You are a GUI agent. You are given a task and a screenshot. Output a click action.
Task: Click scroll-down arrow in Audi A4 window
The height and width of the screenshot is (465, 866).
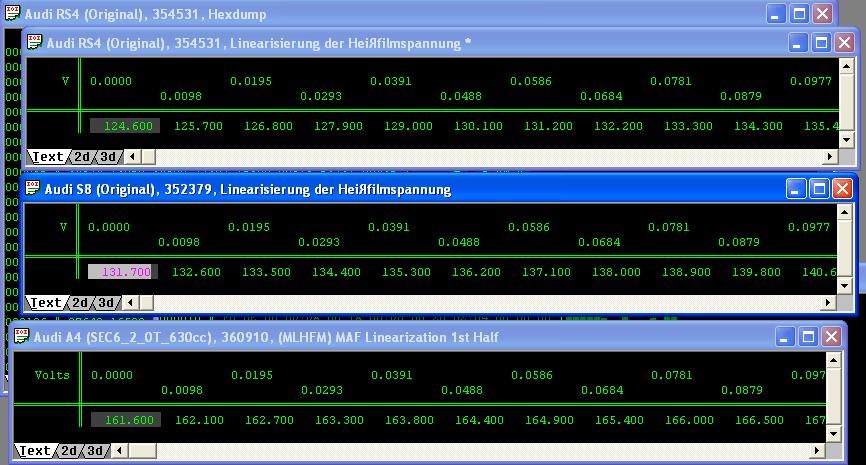[x=833, y=434]
